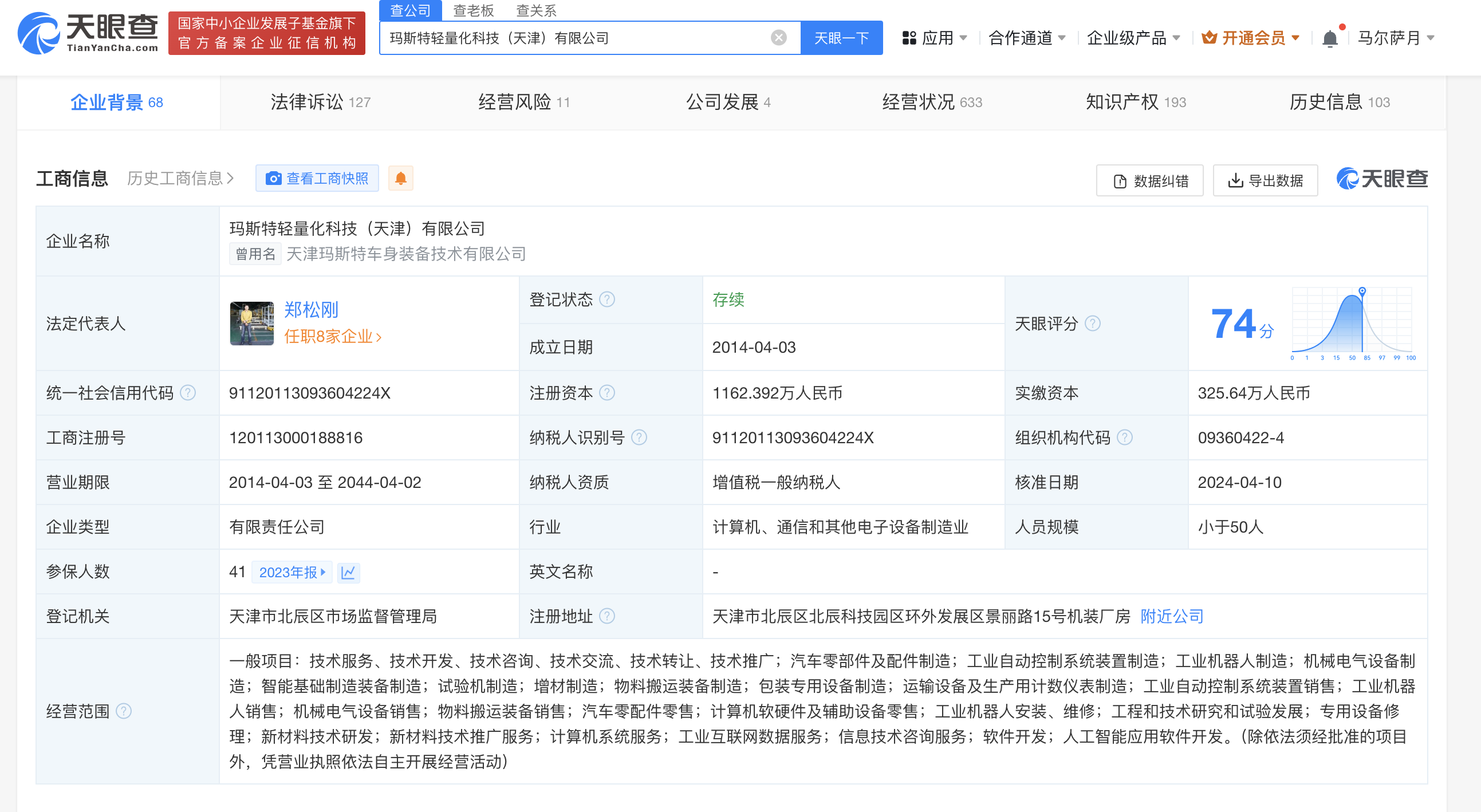
Task: Open legal representative 郑松刚's profile link
Action: point(311,310)
